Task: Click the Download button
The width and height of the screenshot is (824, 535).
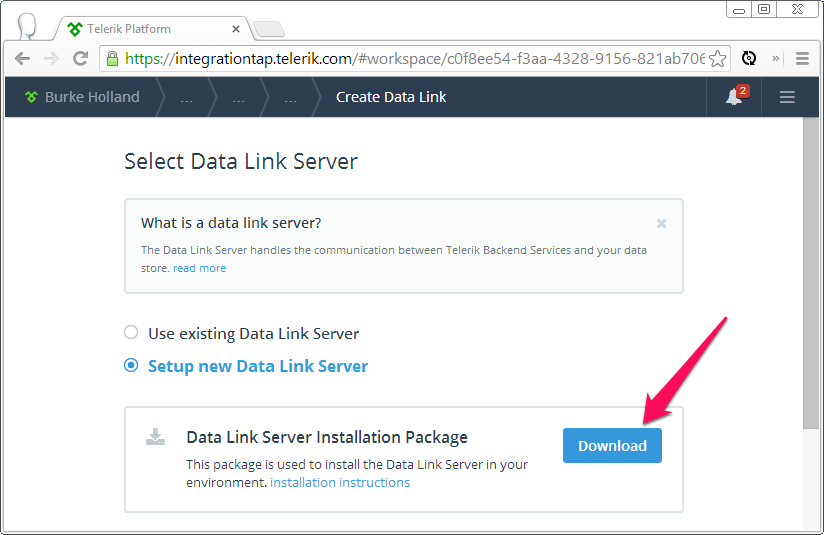Action: 612,446
